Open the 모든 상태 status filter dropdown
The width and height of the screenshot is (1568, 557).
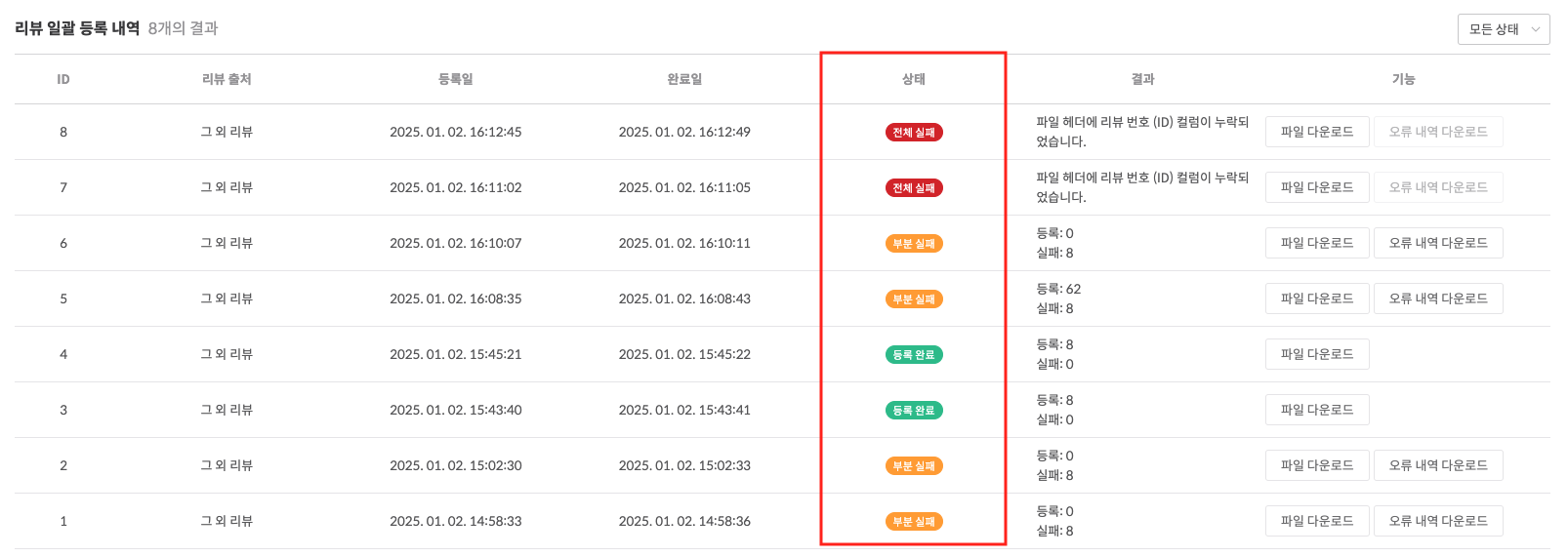(x=1503, y=29)
